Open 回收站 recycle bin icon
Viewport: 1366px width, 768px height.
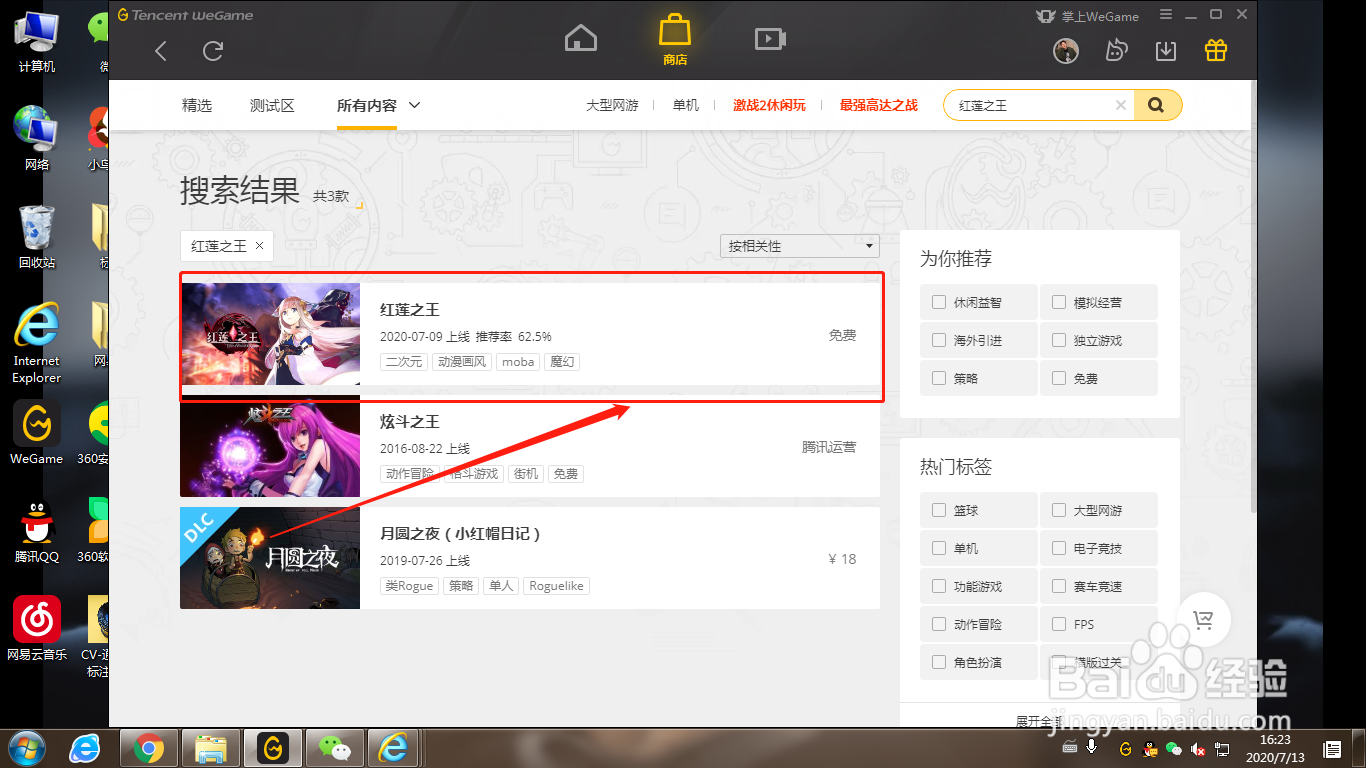coord(37,237)
